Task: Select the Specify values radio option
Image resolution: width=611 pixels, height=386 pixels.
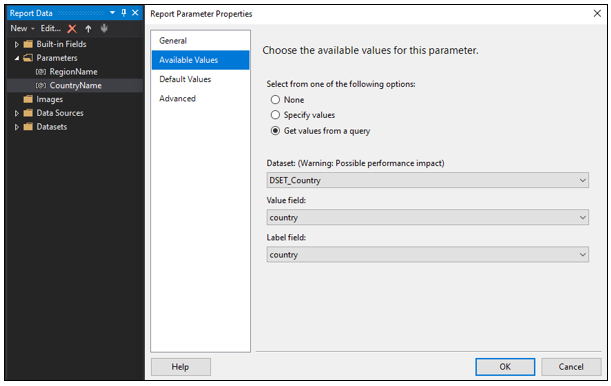Action: 275,115
